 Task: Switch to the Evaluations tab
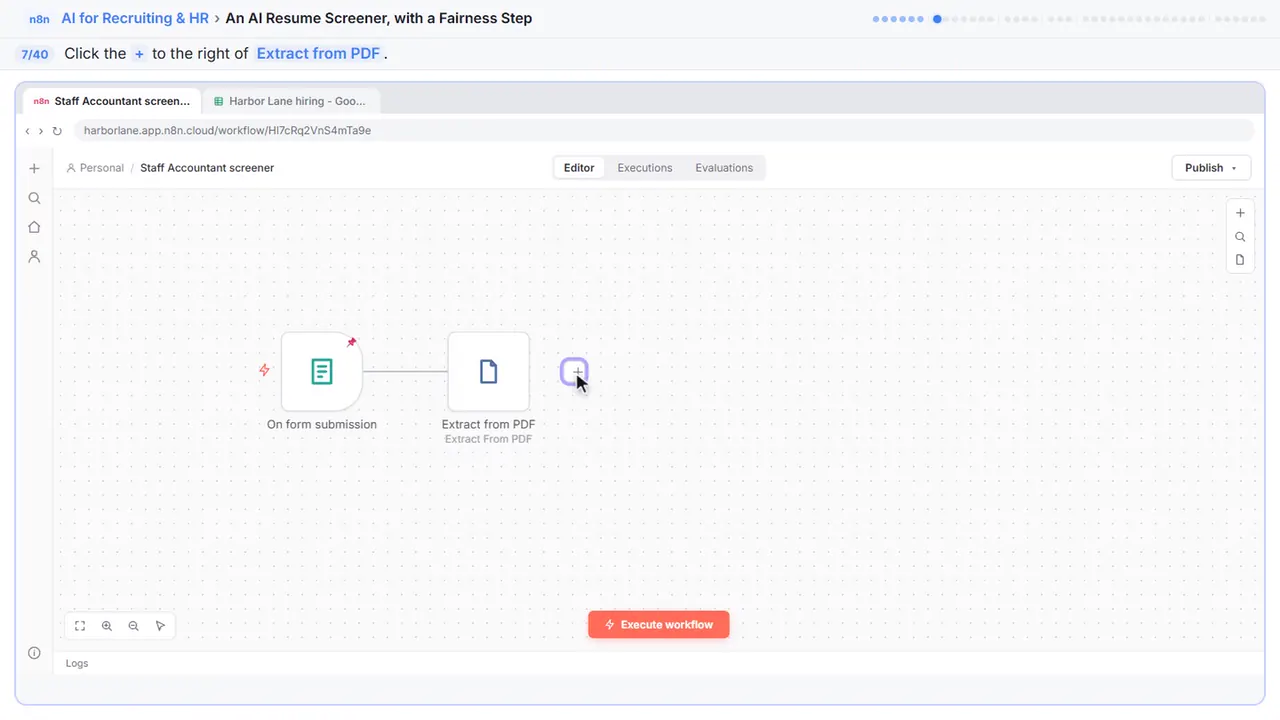pyautogui.click(x=724, y=168)
